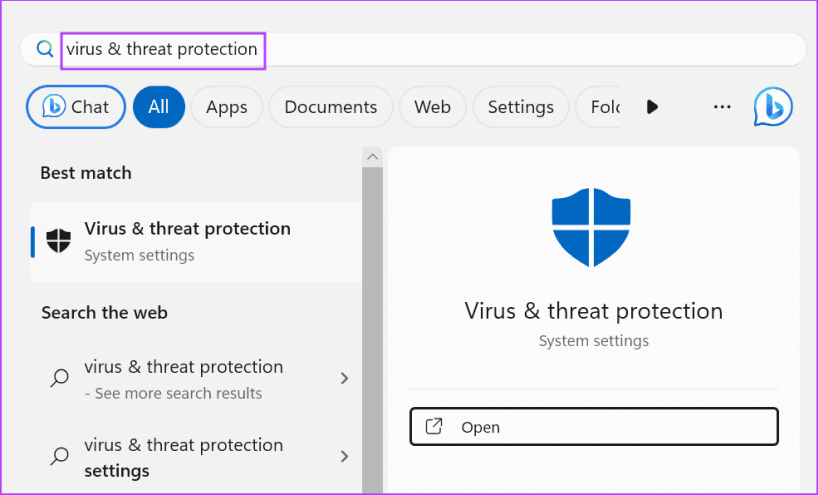Image resolution: width=818 pixels, height=495 pixels.
Task: Switch to the Web filter tab
Action: [432, 107]
